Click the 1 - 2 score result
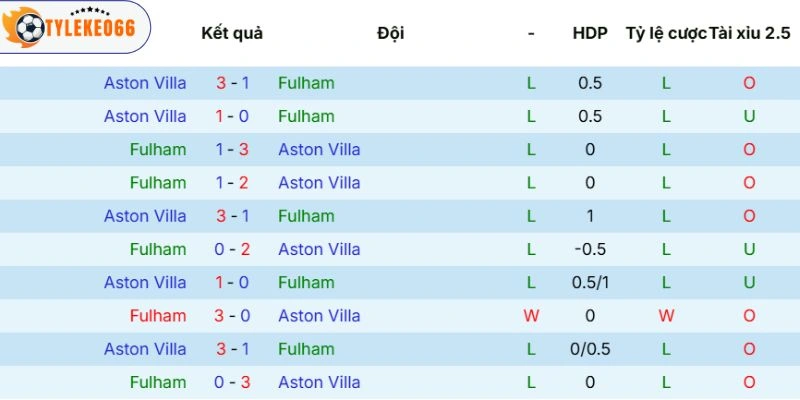Screen dimensions: 800x400 (232, 183)
